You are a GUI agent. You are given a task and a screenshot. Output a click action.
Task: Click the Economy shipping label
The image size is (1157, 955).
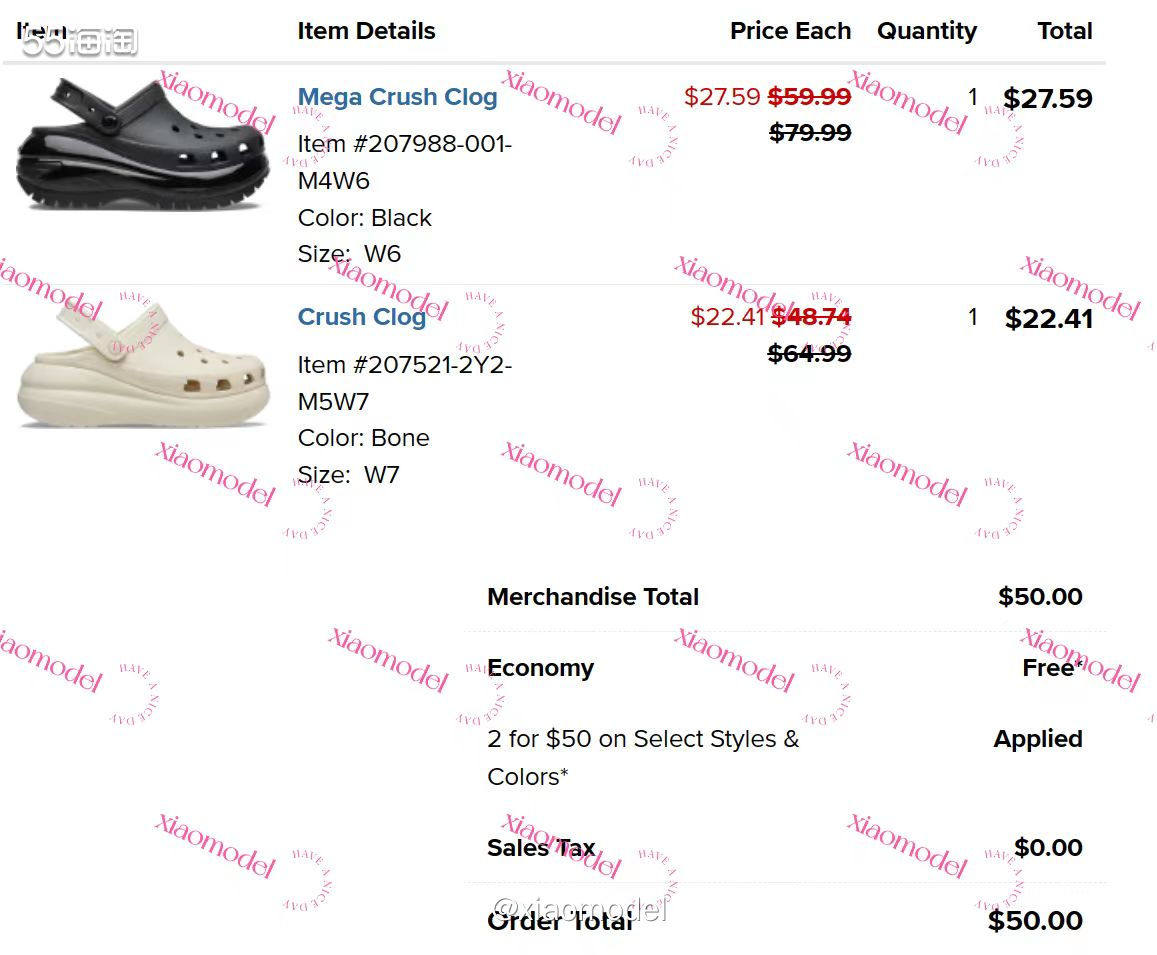coord(541,668)
